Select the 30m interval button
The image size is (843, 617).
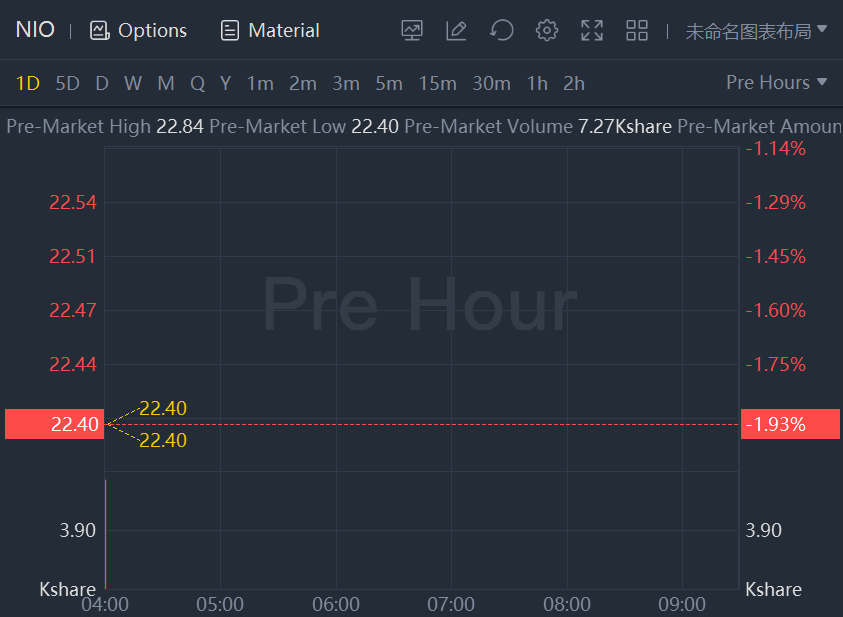pos(491,83)
